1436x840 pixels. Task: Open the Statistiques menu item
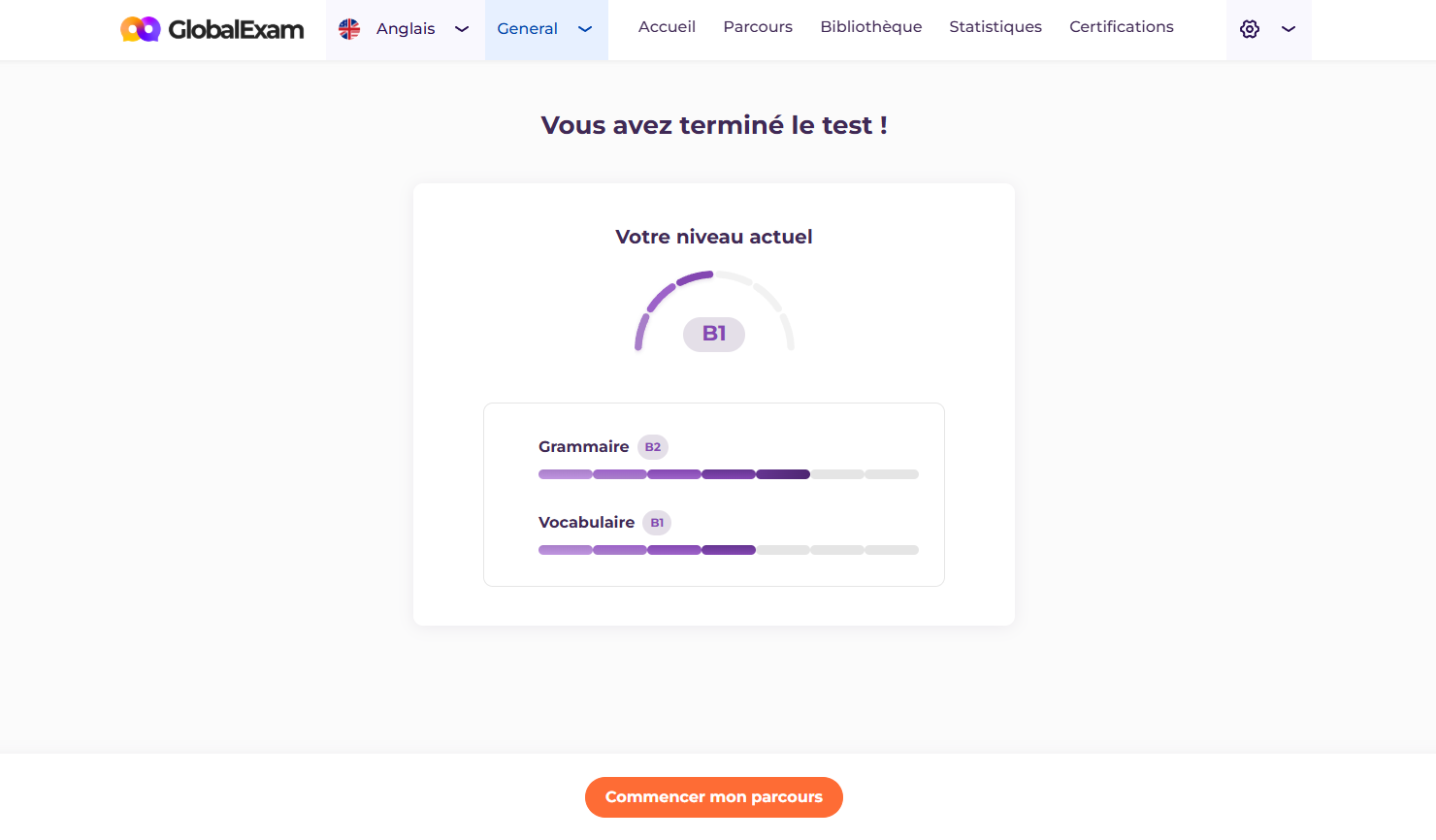(995, 27)
